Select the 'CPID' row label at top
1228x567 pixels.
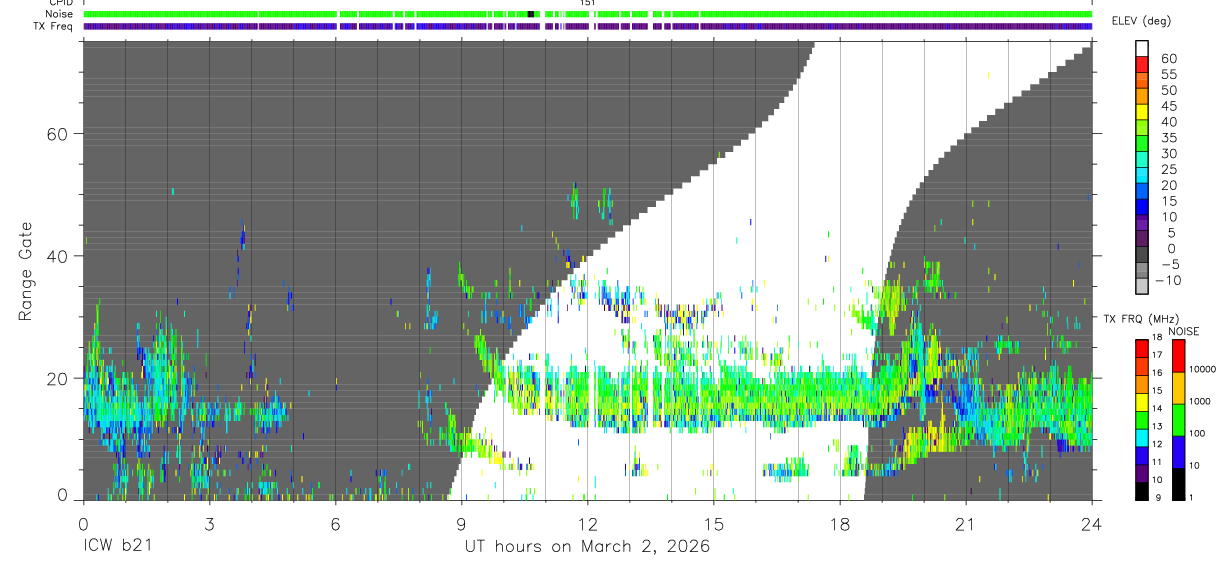click(x=60, y=3)
